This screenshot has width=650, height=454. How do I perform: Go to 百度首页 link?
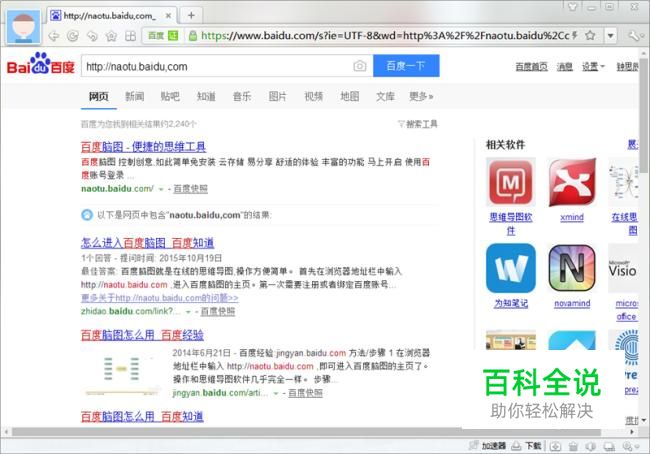(531, 66)
